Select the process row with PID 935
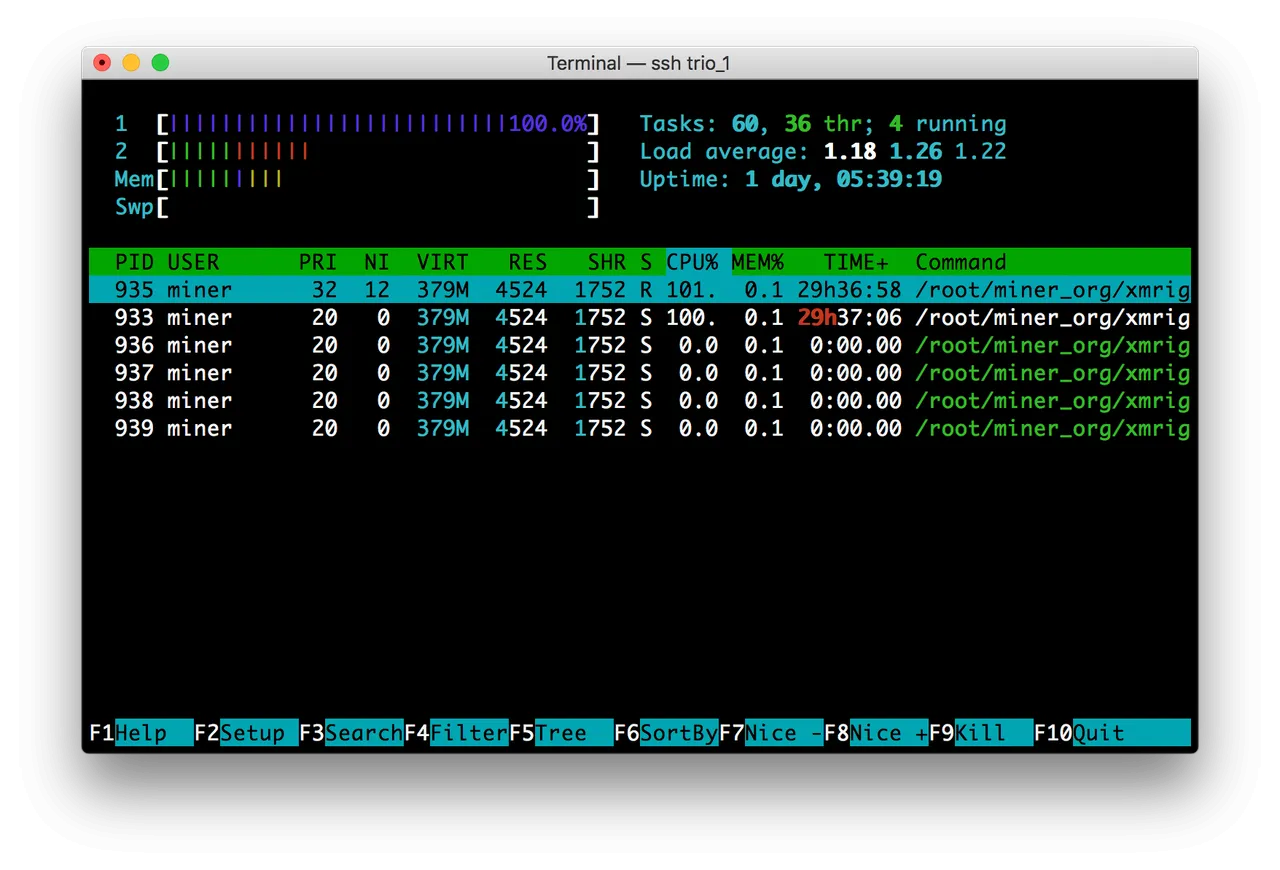The width and height of the screenshot is (1280, 870). pyautogui.click(x=640, y=290)
